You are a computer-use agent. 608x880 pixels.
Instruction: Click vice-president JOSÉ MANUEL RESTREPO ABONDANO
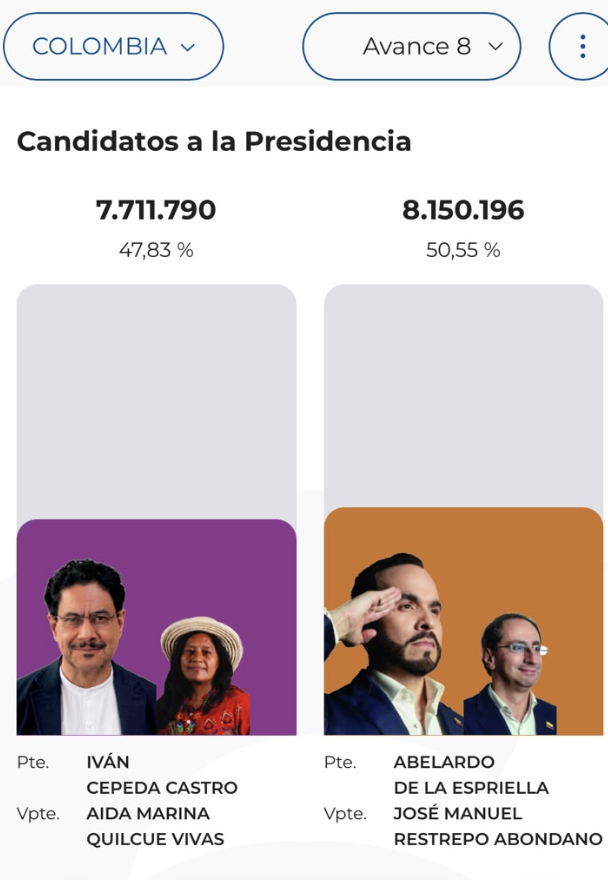tap(498, 826)
